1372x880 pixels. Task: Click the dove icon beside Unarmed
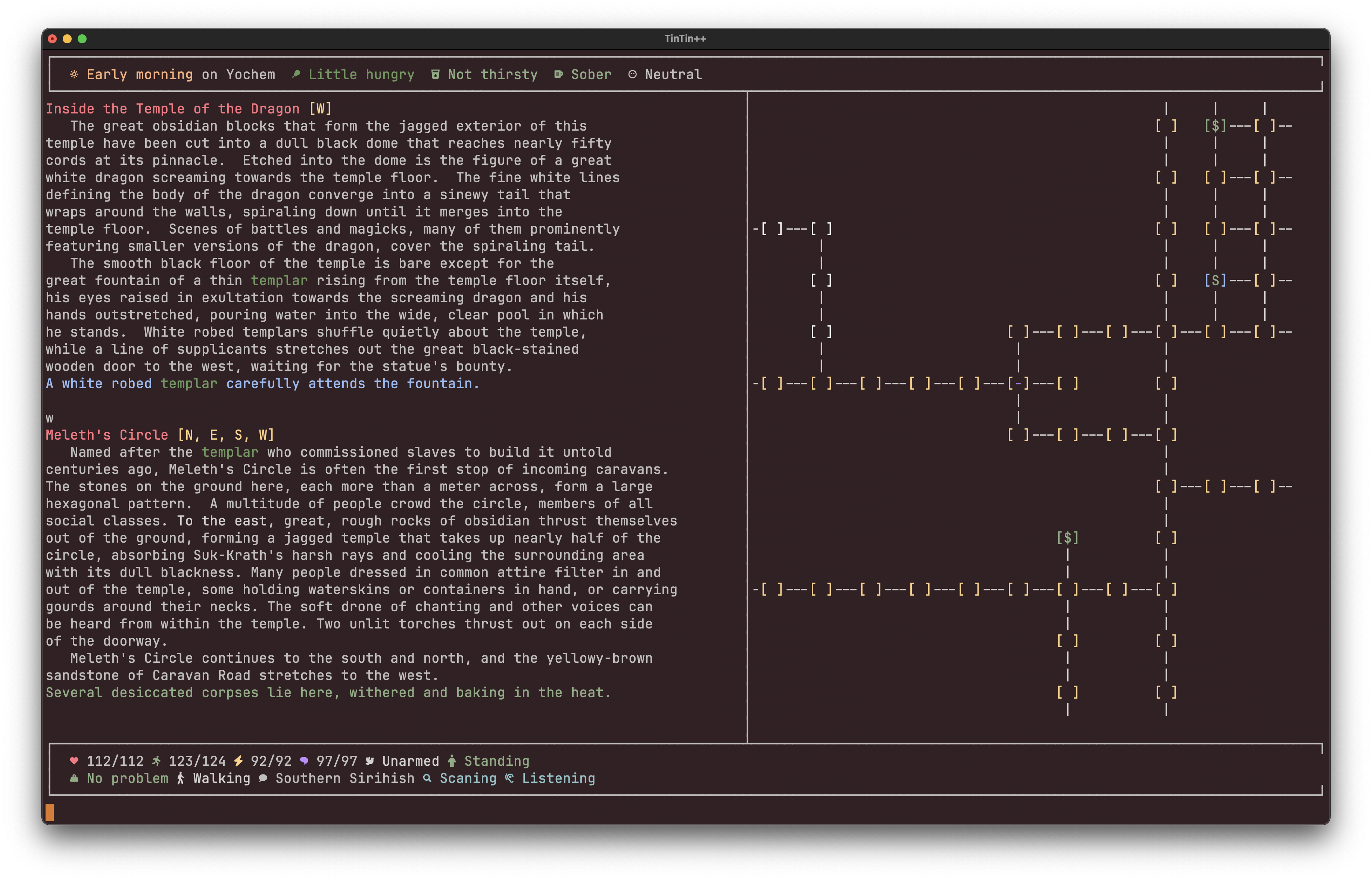pos(370,761)
